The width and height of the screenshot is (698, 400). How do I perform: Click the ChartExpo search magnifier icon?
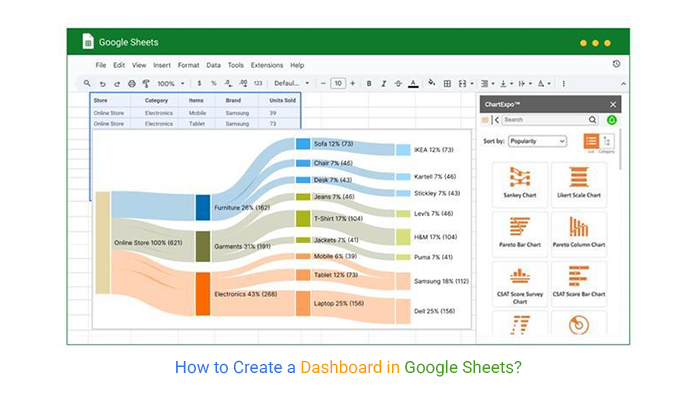pyautogui.click(x=592, y=120)
